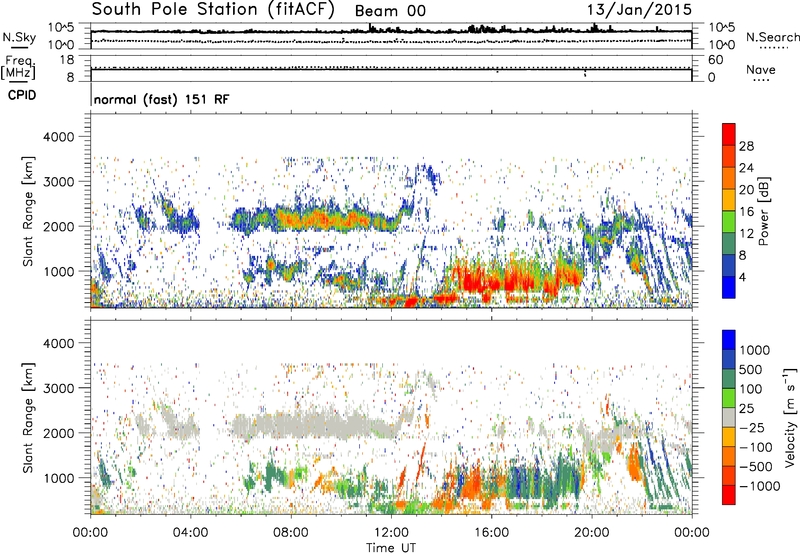
Task: Click the 'Slant Range [km]' label of power panel
Action: [x=29, y=211]
